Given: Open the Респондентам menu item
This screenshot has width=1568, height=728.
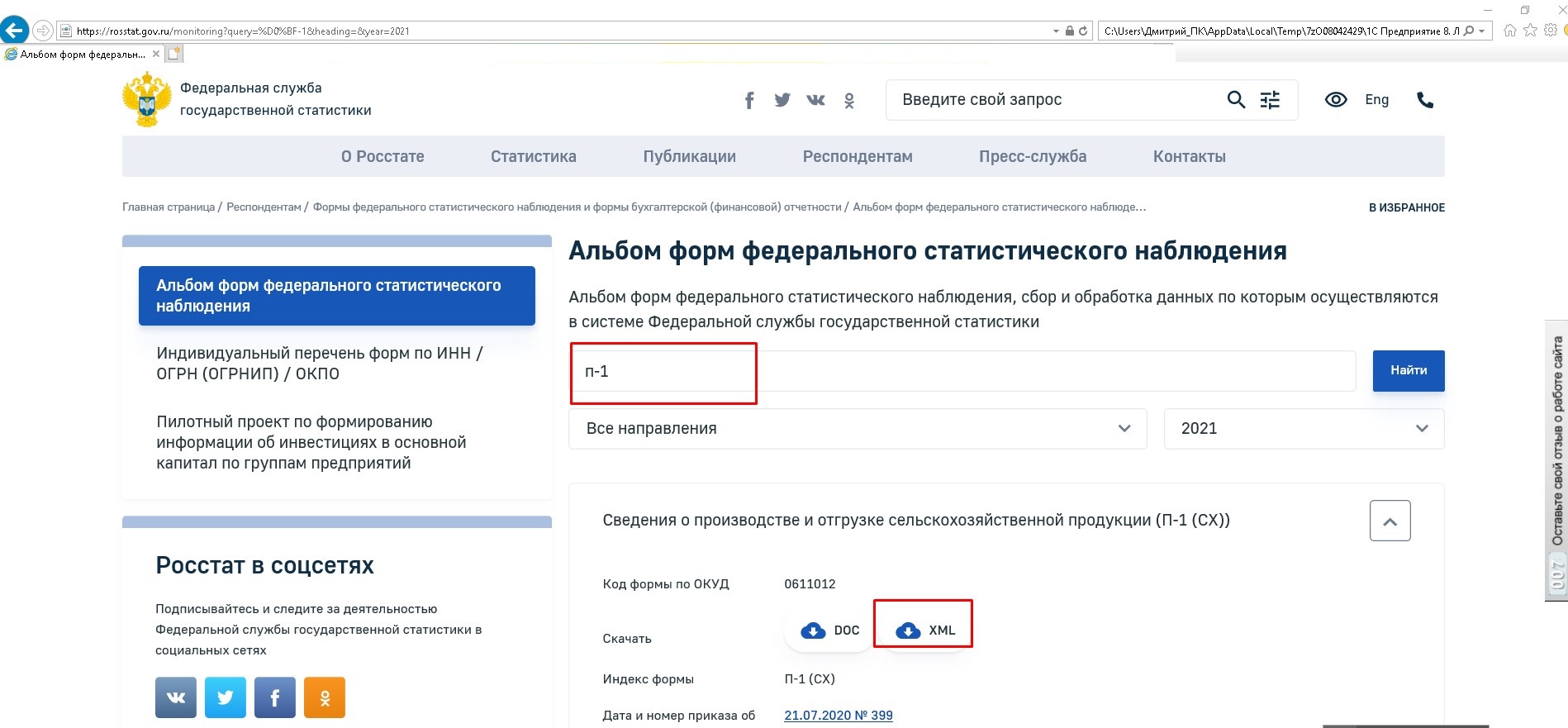Looking at the screenshot, I should (x=857, y=156).
